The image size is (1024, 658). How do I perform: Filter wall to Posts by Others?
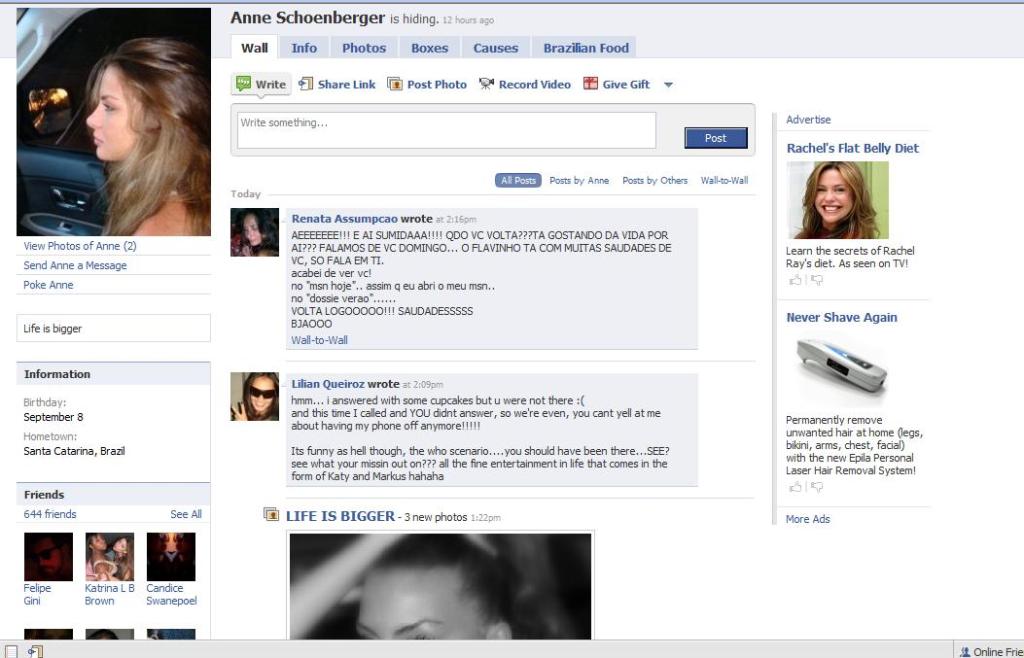tap(655, 181)
